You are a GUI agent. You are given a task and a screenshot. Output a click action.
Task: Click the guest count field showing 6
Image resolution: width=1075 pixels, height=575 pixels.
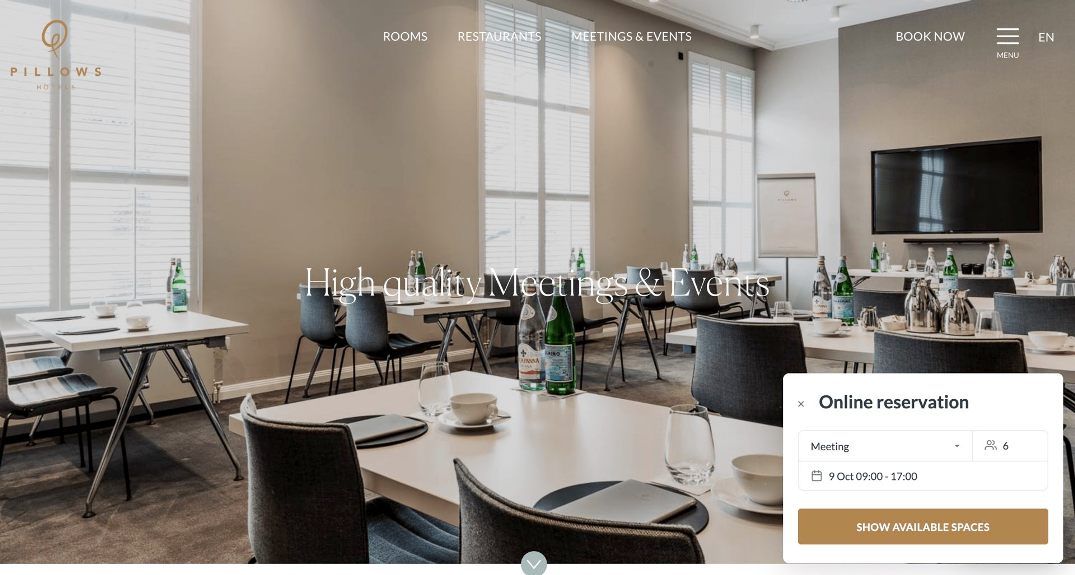pos(1010,446)
